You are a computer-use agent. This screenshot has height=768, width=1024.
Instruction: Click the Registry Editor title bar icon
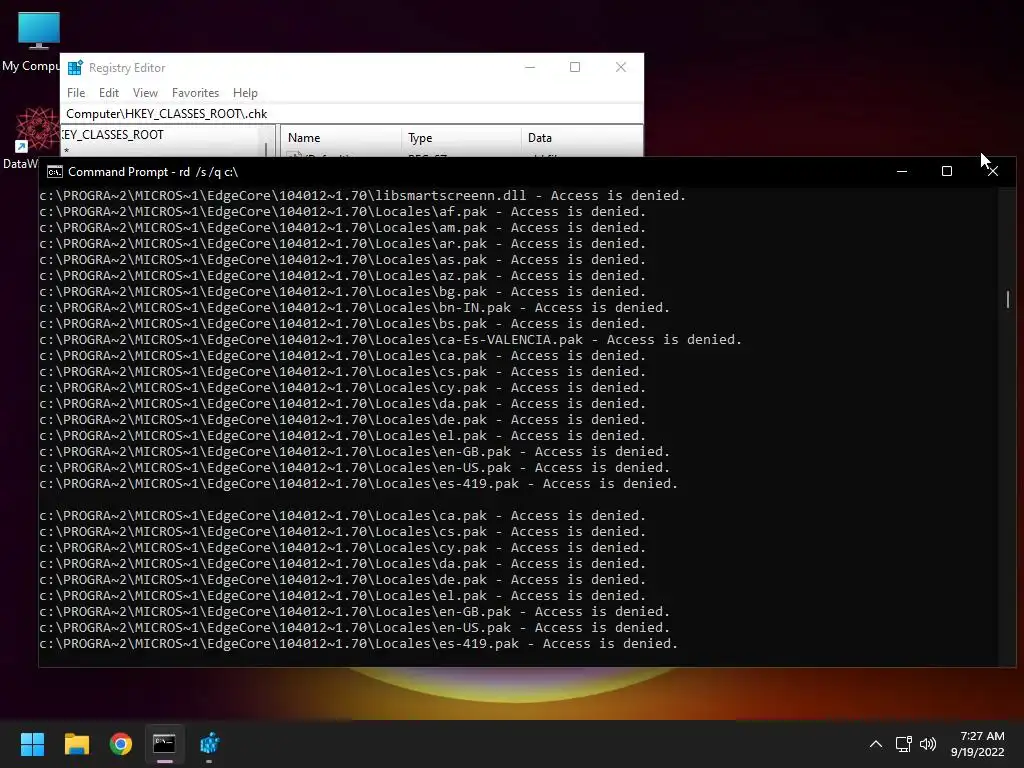tap(75, 68)
